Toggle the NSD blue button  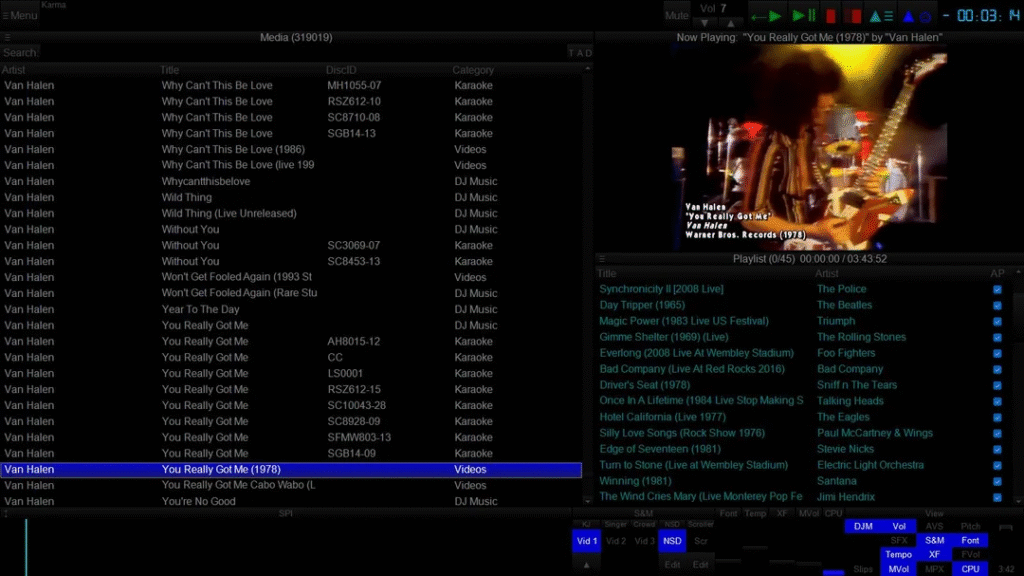[673, 541]
